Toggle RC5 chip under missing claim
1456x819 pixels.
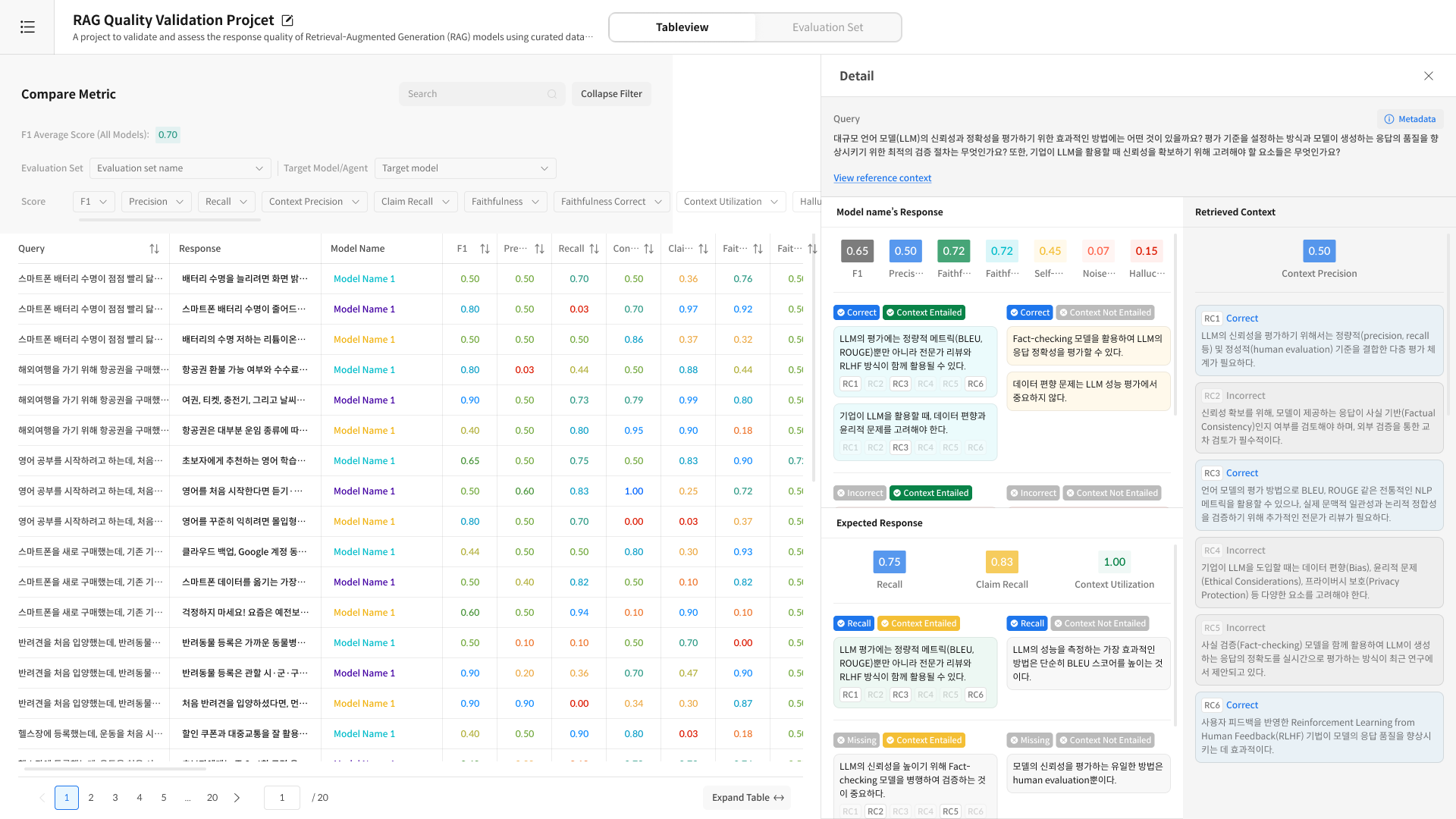click(950, 811)
